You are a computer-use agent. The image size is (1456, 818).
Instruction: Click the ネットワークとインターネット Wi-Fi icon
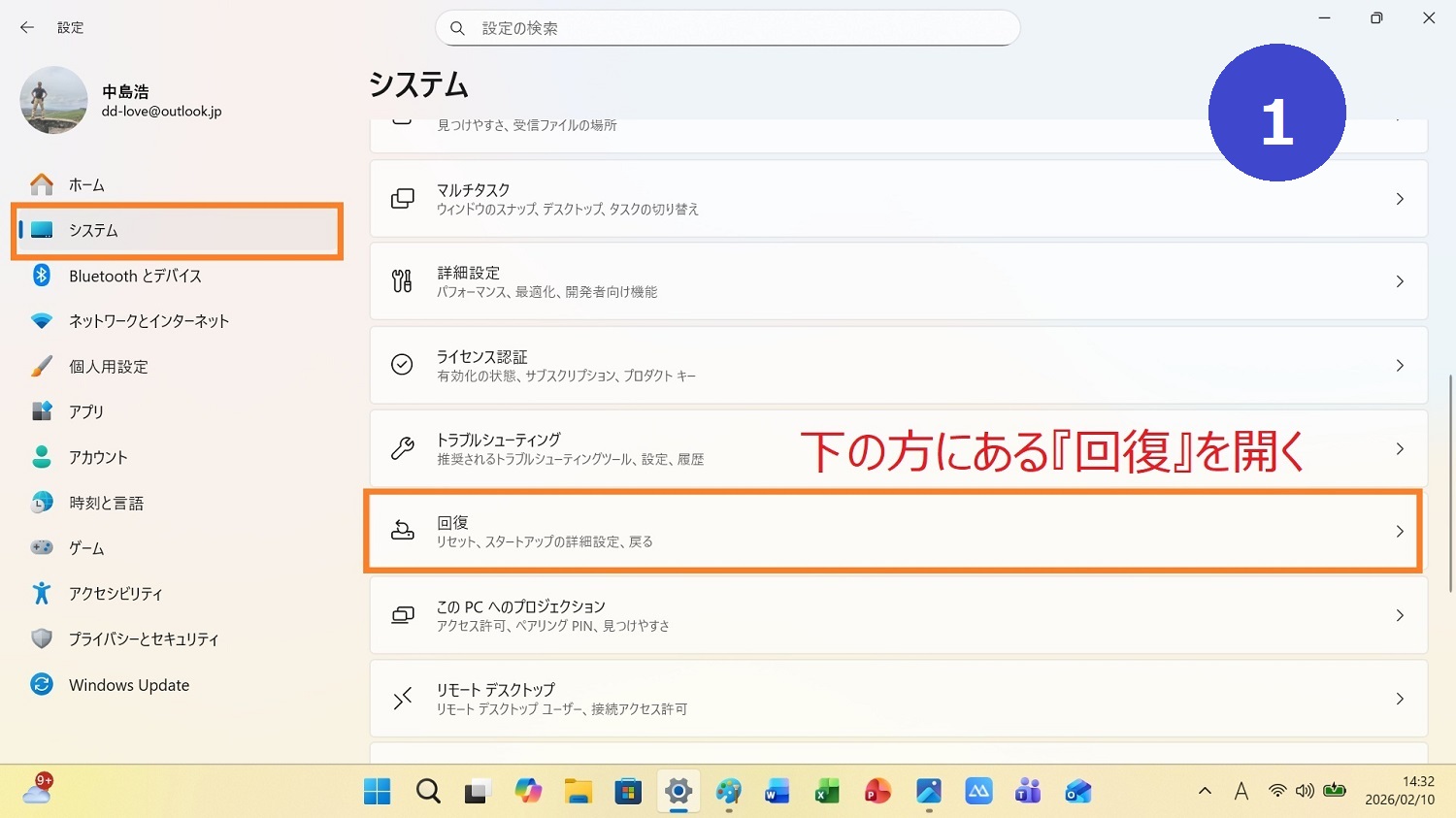(42, 321)
